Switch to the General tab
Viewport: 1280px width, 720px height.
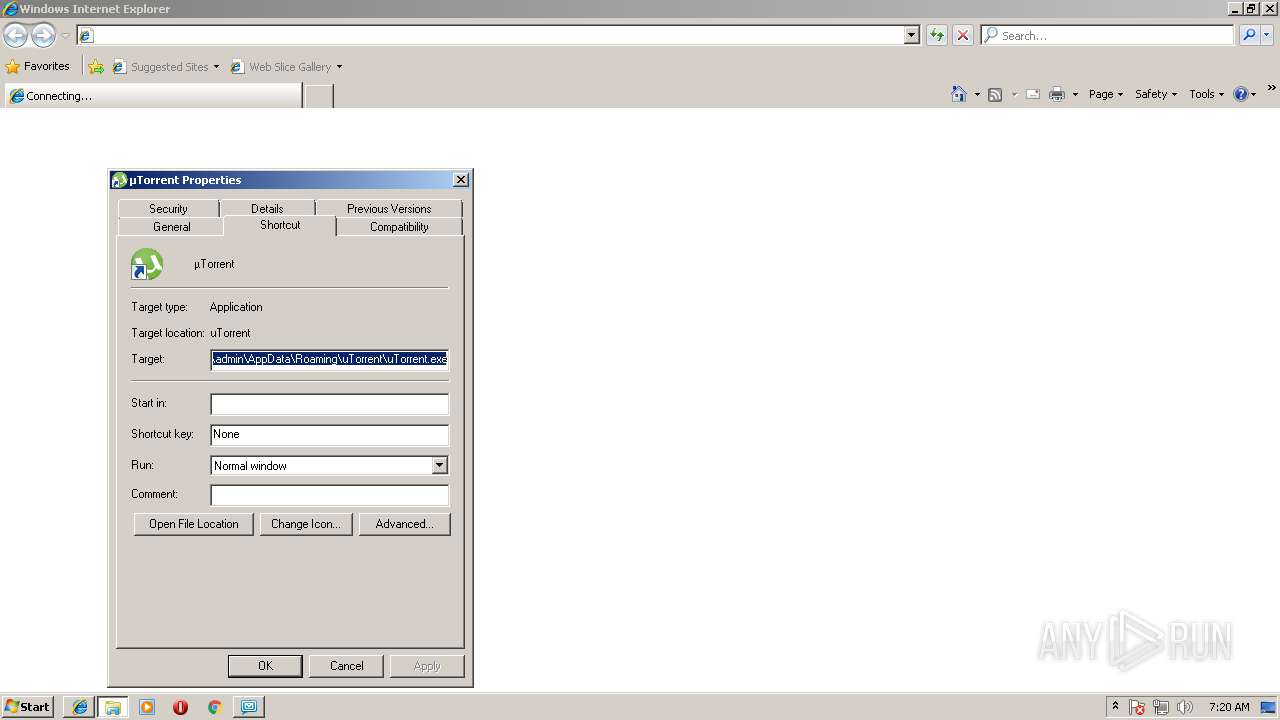(172, 227)
